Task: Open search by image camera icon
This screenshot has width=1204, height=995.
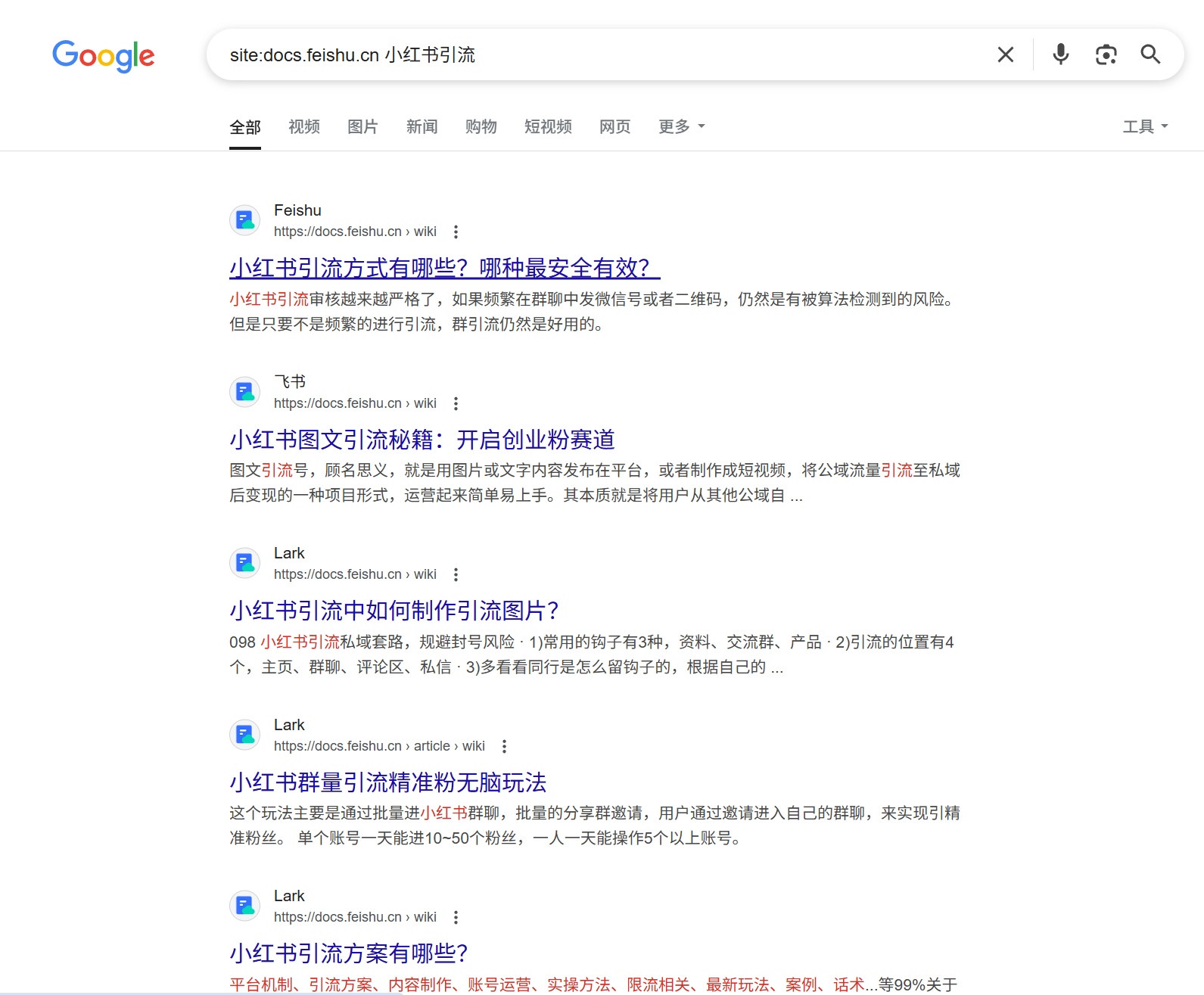Action: point(1106,54)
